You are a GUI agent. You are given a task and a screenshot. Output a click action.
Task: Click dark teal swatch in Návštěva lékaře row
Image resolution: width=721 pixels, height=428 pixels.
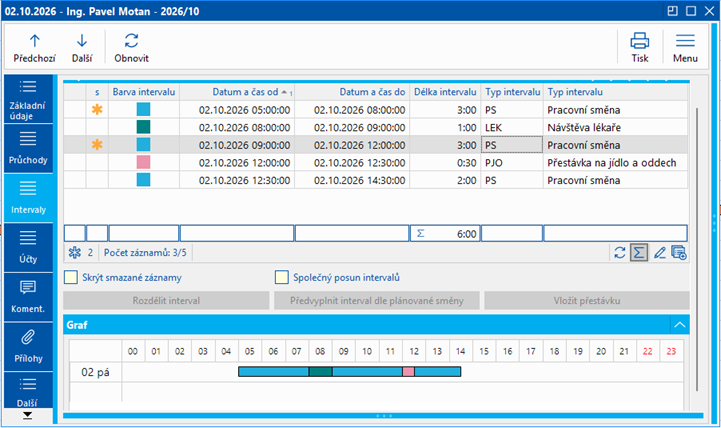click(143, 127)
